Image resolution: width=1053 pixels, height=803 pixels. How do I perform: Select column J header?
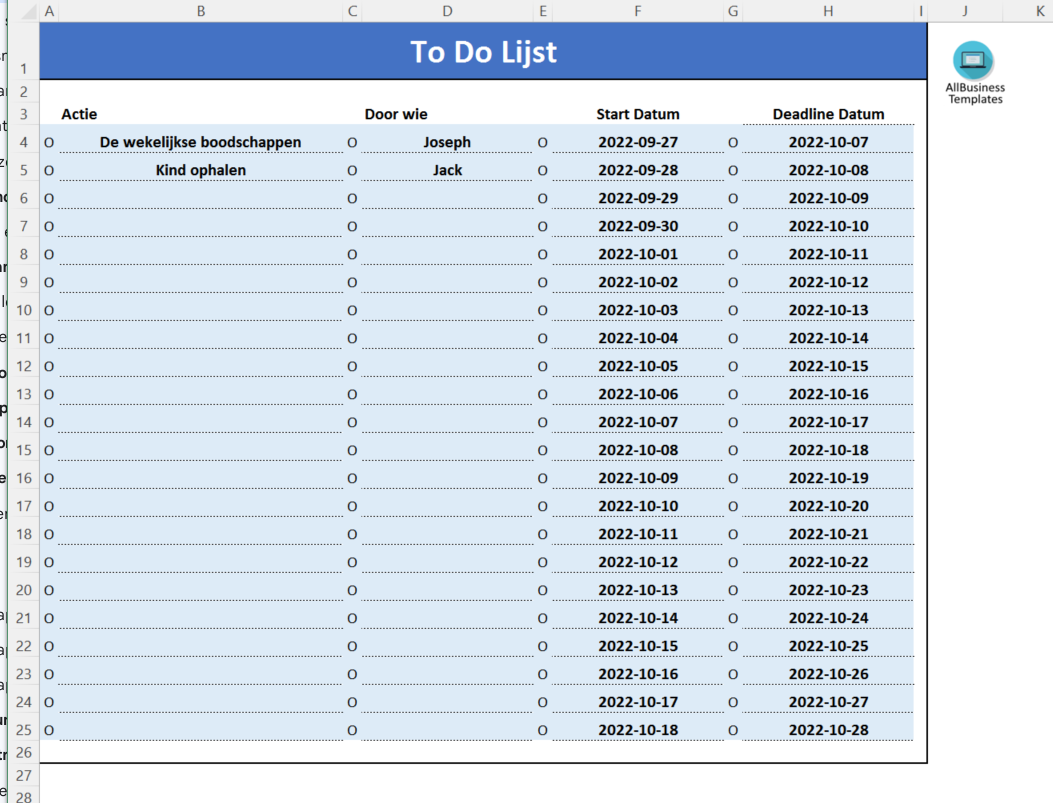tap(965, 11)
